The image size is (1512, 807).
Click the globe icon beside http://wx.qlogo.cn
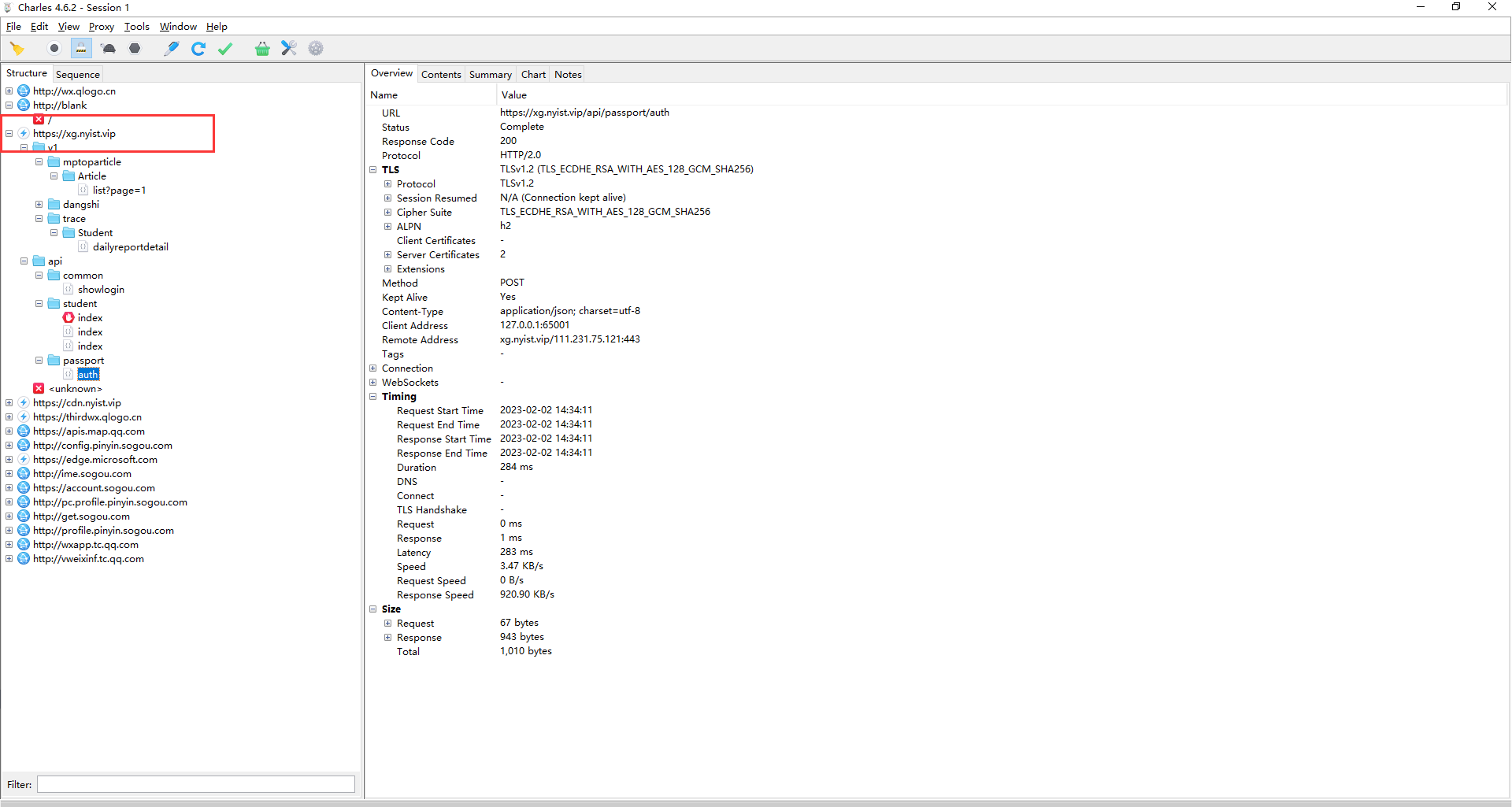(24, 91)
